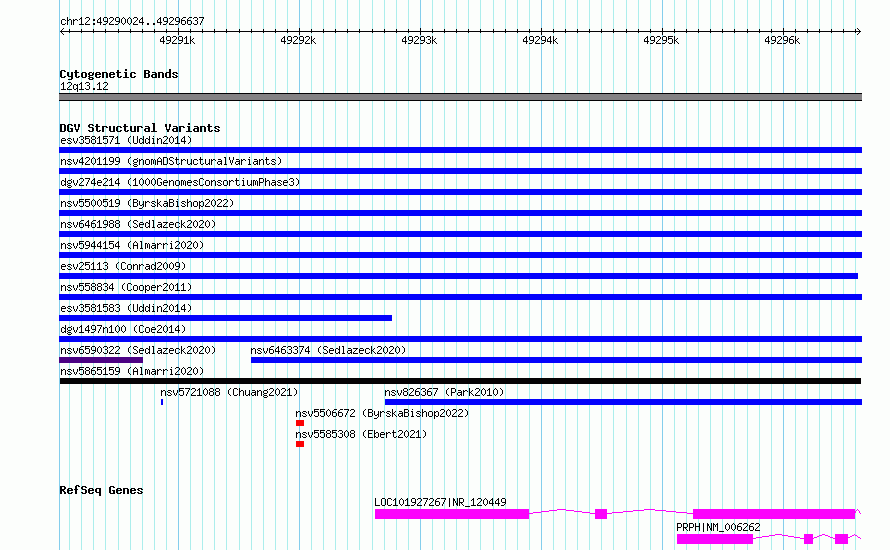Select the RefSeq Genes track title

click(101, 490)
